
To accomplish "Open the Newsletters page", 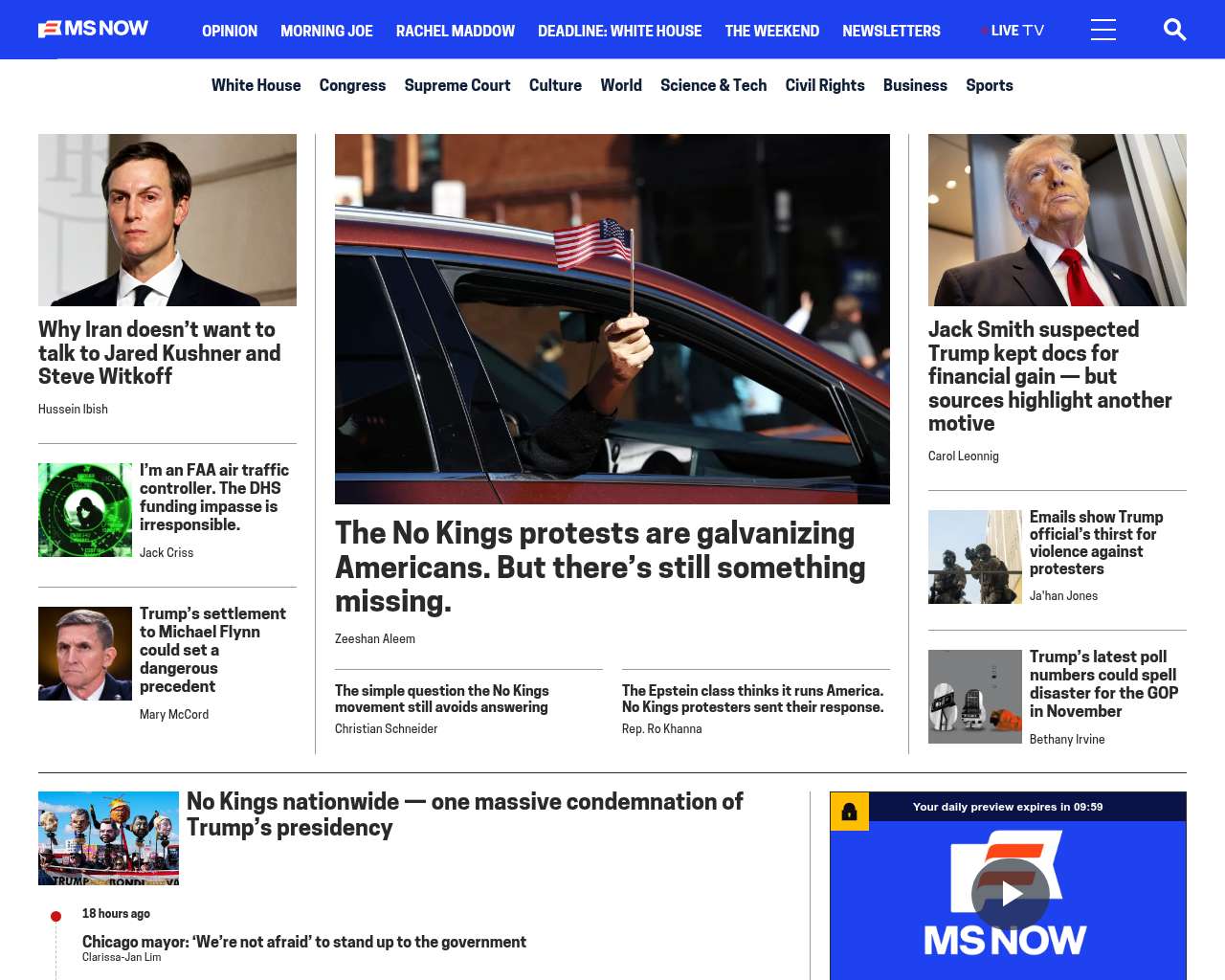I will coord(891,31).
